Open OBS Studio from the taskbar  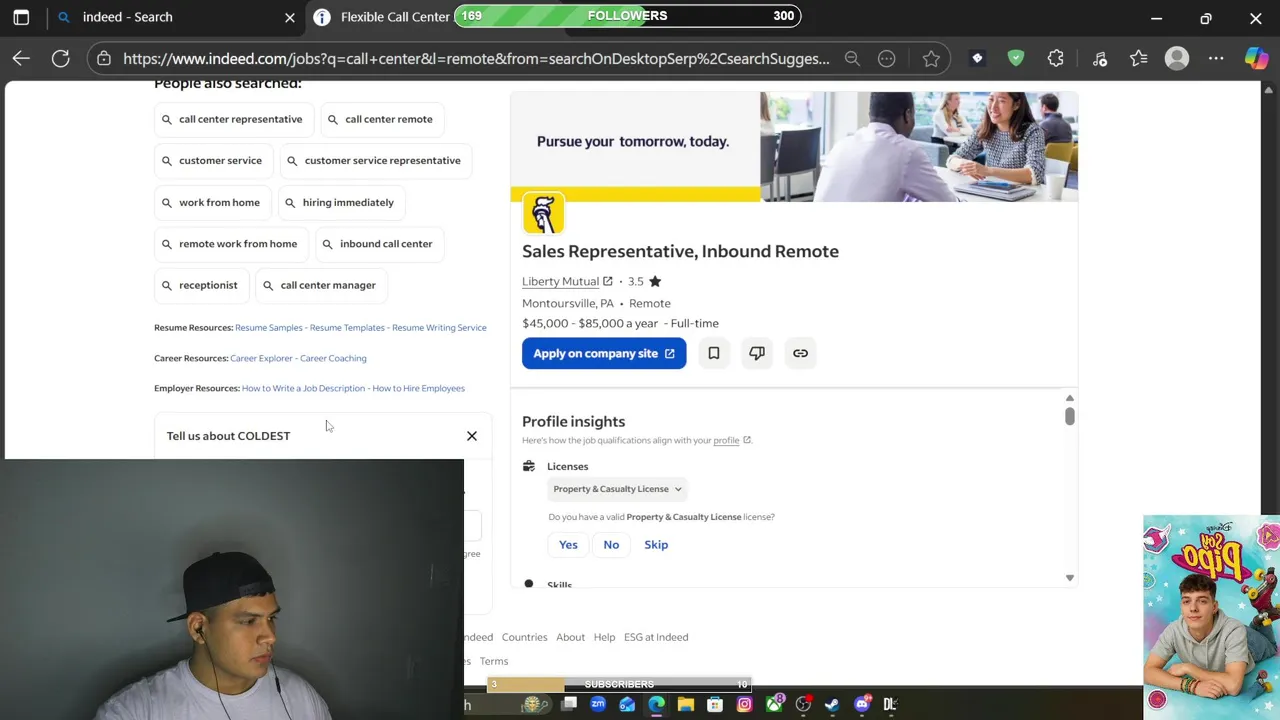(803, 705)
